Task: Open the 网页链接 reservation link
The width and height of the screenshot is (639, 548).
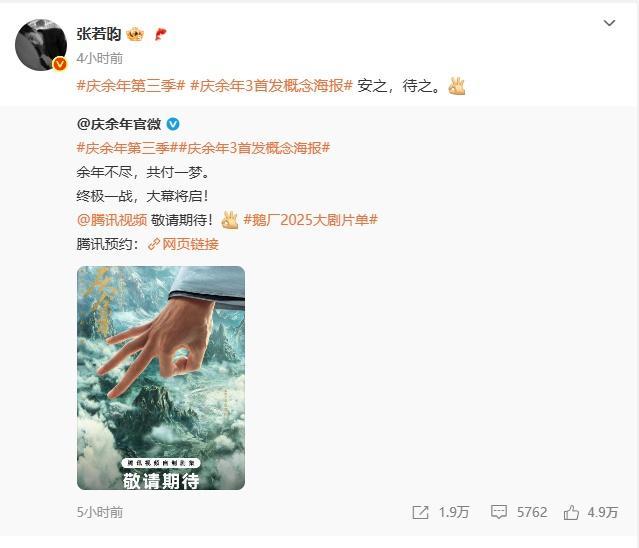Action: [x=183, y=244]
